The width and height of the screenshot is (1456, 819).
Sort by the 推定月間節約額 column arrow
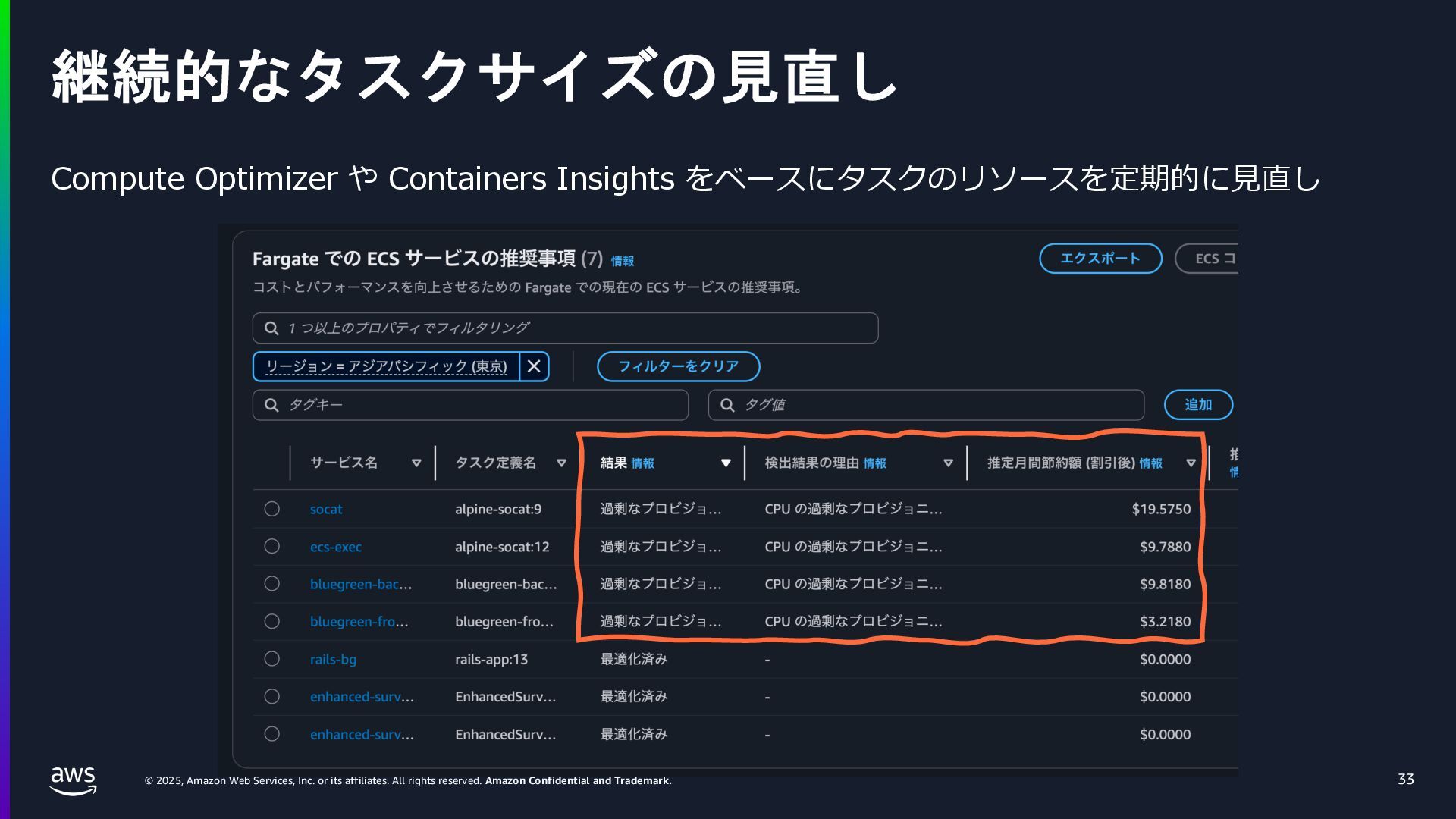[1191, 463]
